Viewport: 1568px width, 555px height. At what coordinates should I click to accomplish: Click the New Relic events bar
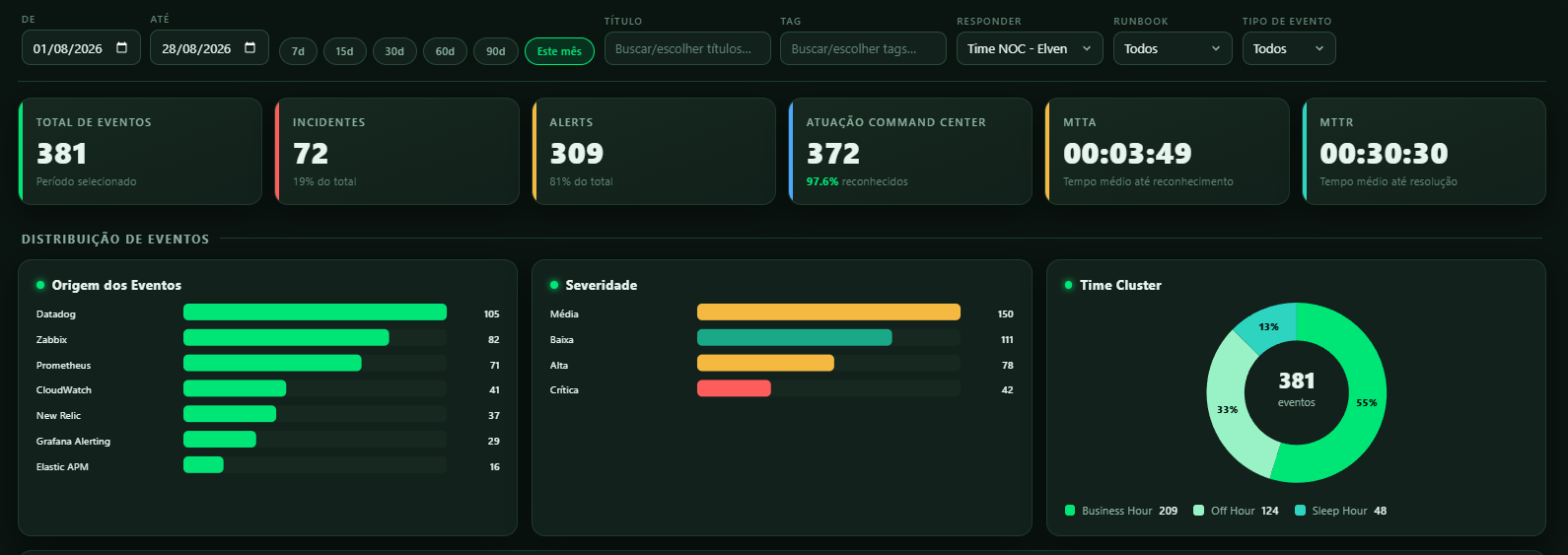click(230, 414)
